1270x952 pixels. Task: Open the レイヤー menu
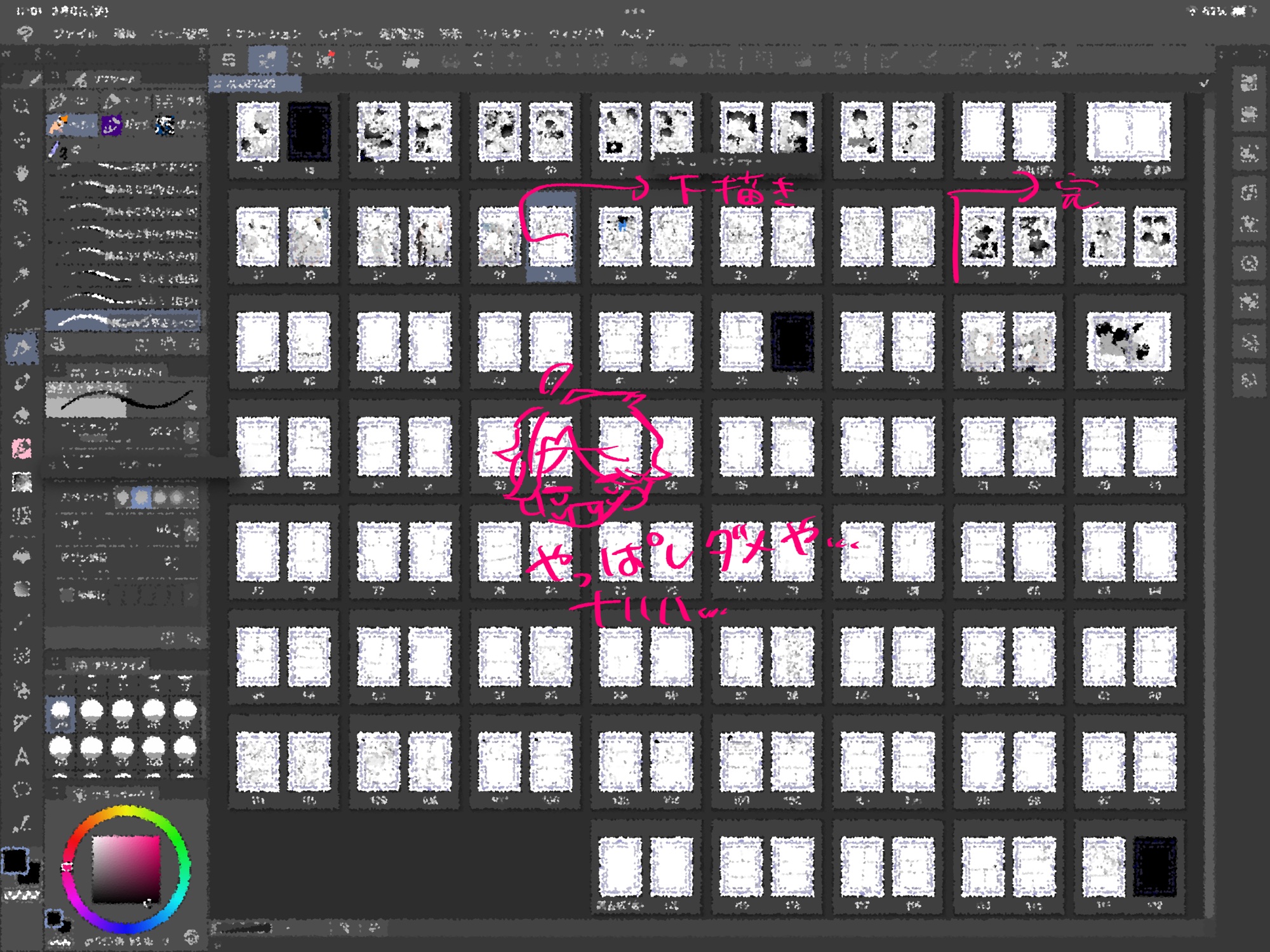click(340, 33)
